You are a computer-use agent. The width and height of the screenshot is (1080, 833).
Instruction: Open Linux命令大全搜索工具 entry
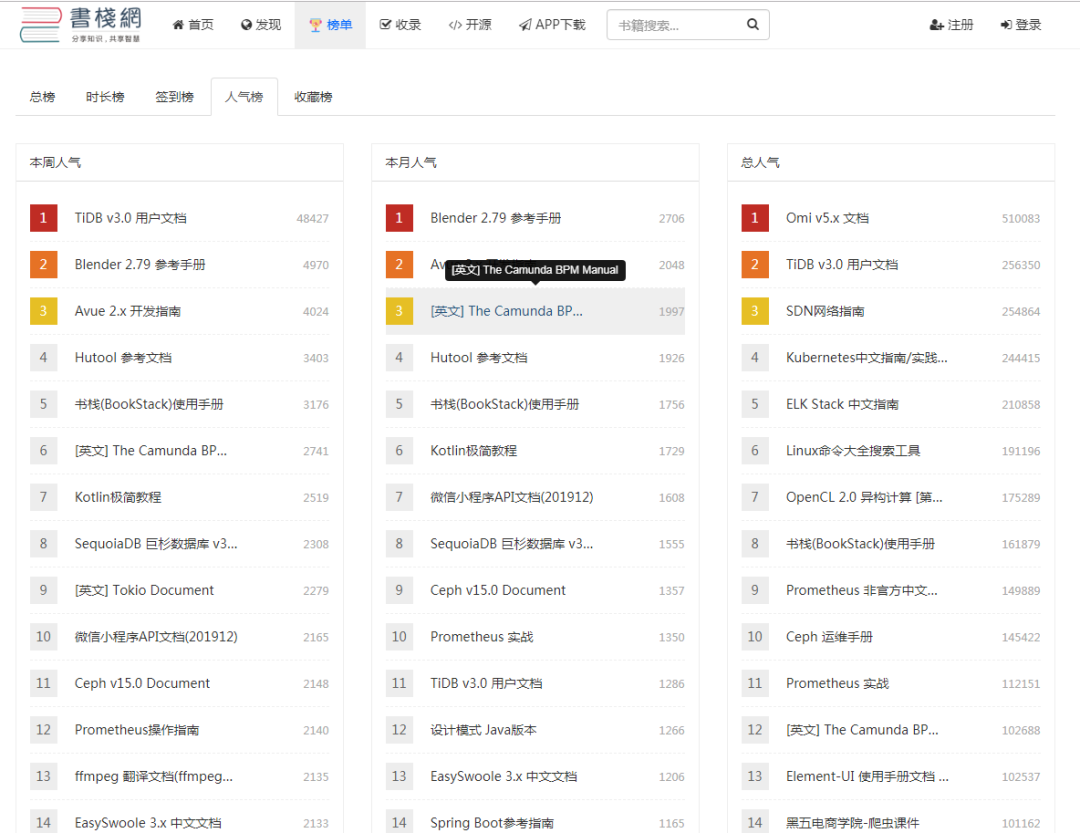[x=853, y=451]
